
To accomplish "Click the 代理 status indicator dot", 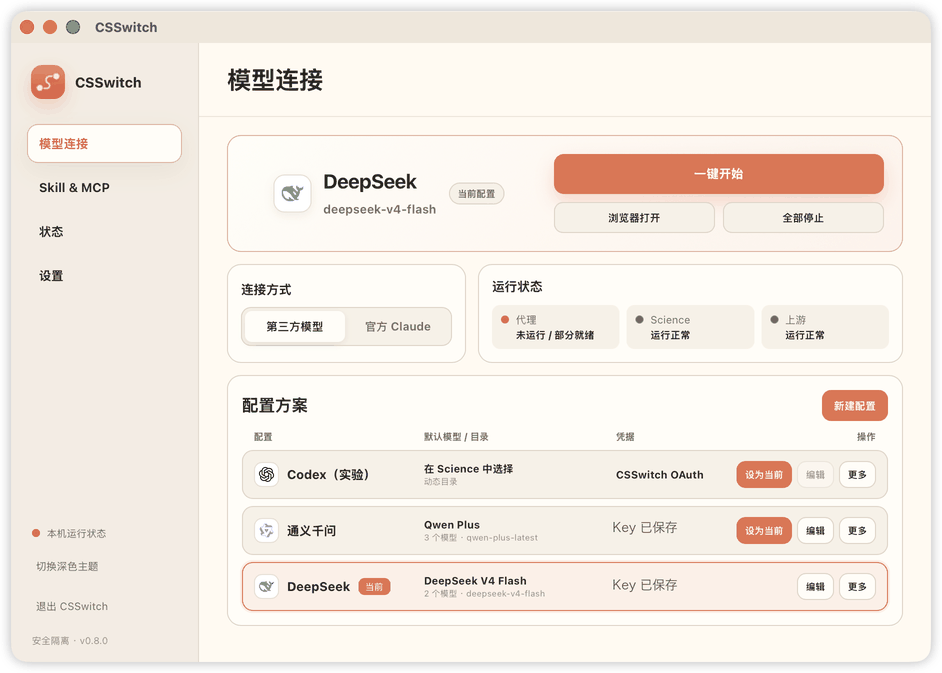I will pyautogui.click(x=505, y=320).
